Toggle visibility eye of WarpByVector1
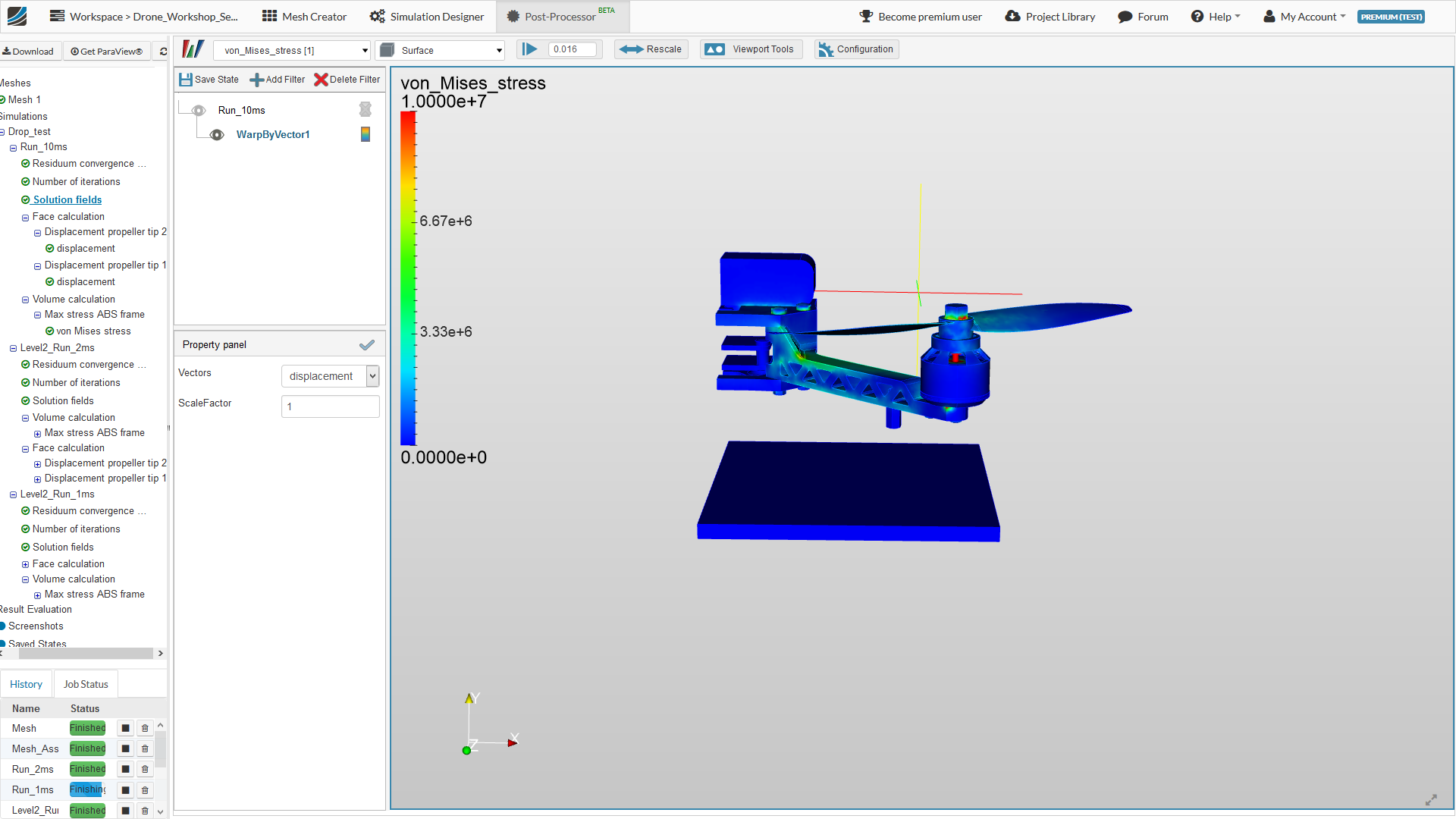1456x819 pixels. (217, 135)
